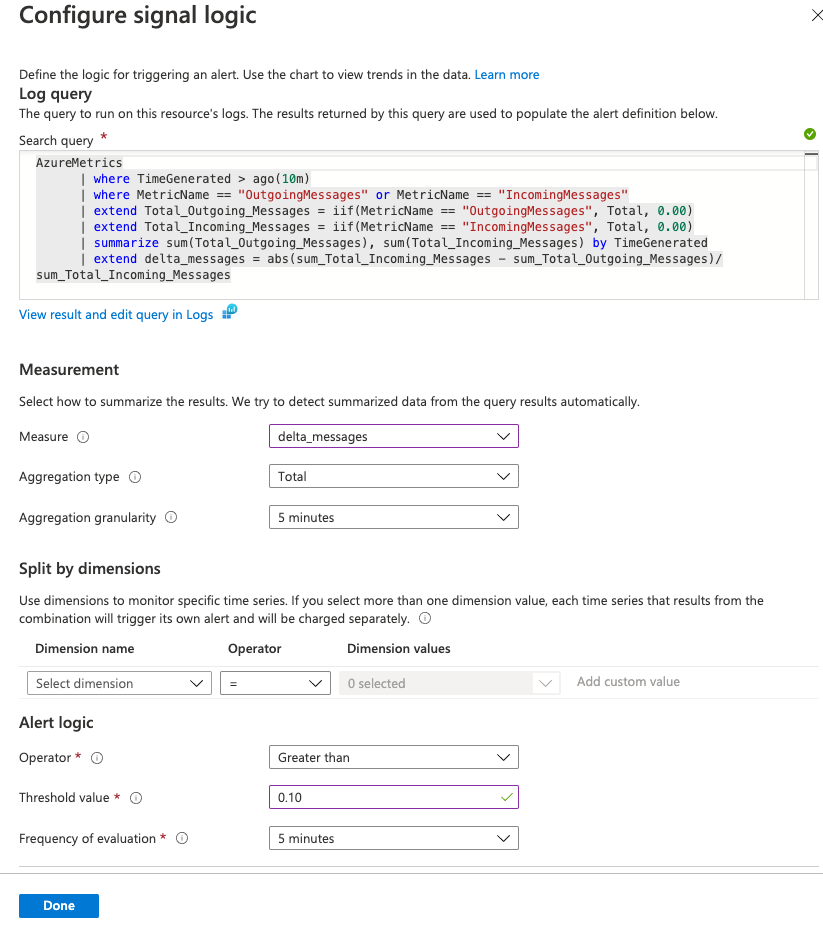This screenshot has width=823, height=936.
Task: Show info tooltip for Threshold value
Action: click(136, 798)
